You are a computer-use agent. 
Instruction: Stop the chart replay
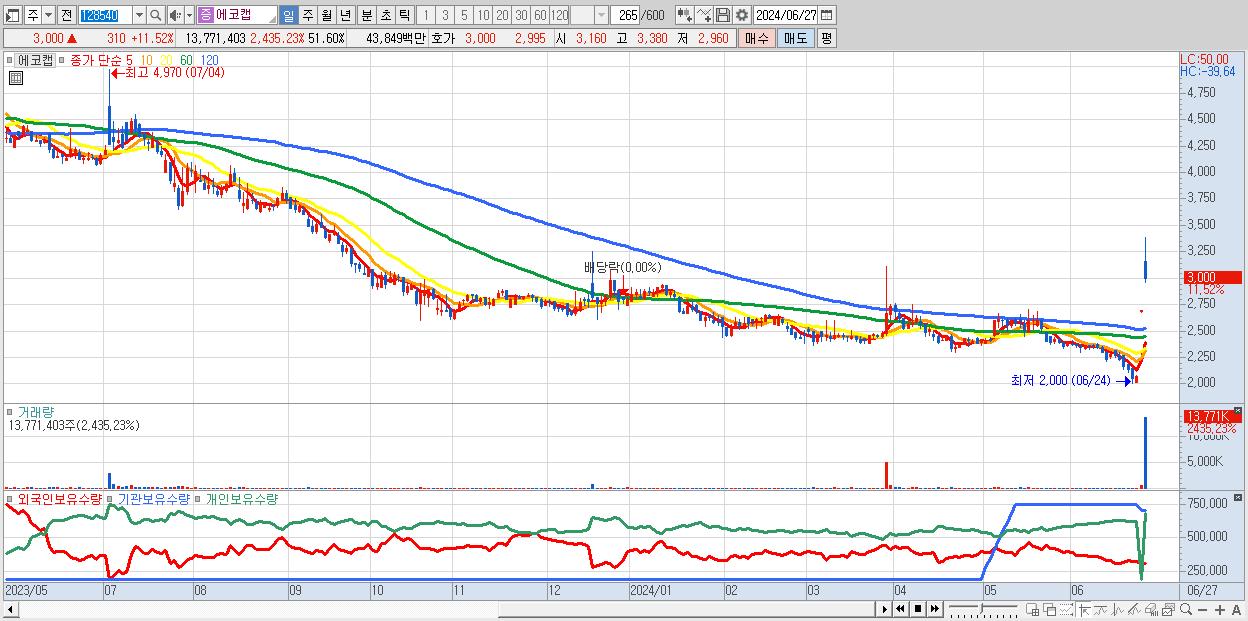tap(918, 609)
